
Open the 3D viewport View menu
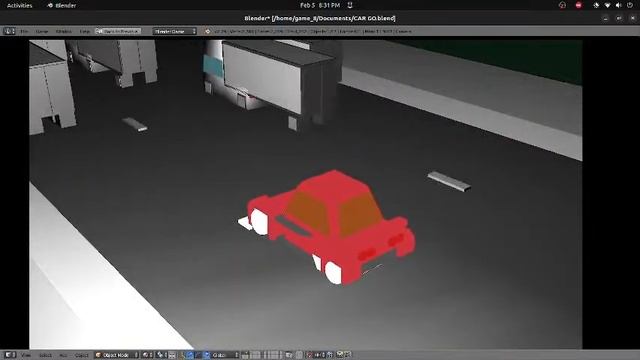[25, 355]
